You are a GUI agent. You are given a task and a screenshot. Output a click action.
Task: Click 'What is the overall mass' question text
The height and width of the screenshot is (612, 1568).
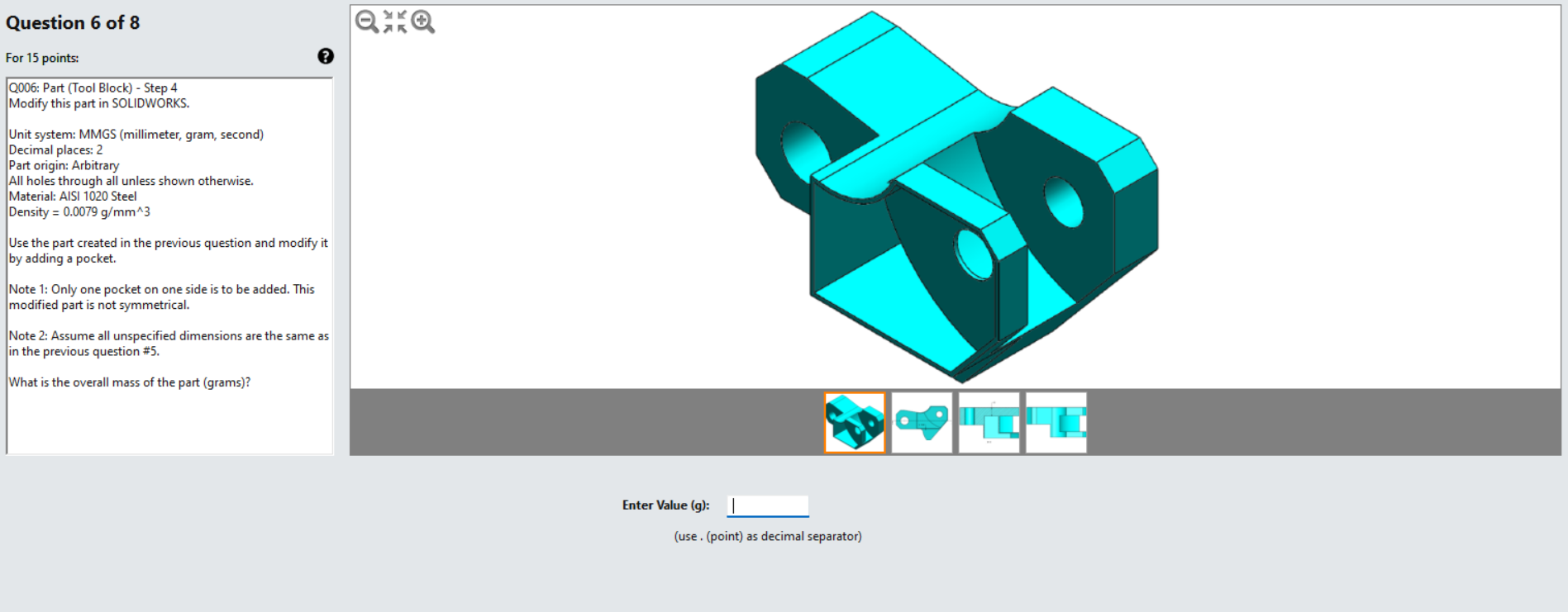coord(130,382)
